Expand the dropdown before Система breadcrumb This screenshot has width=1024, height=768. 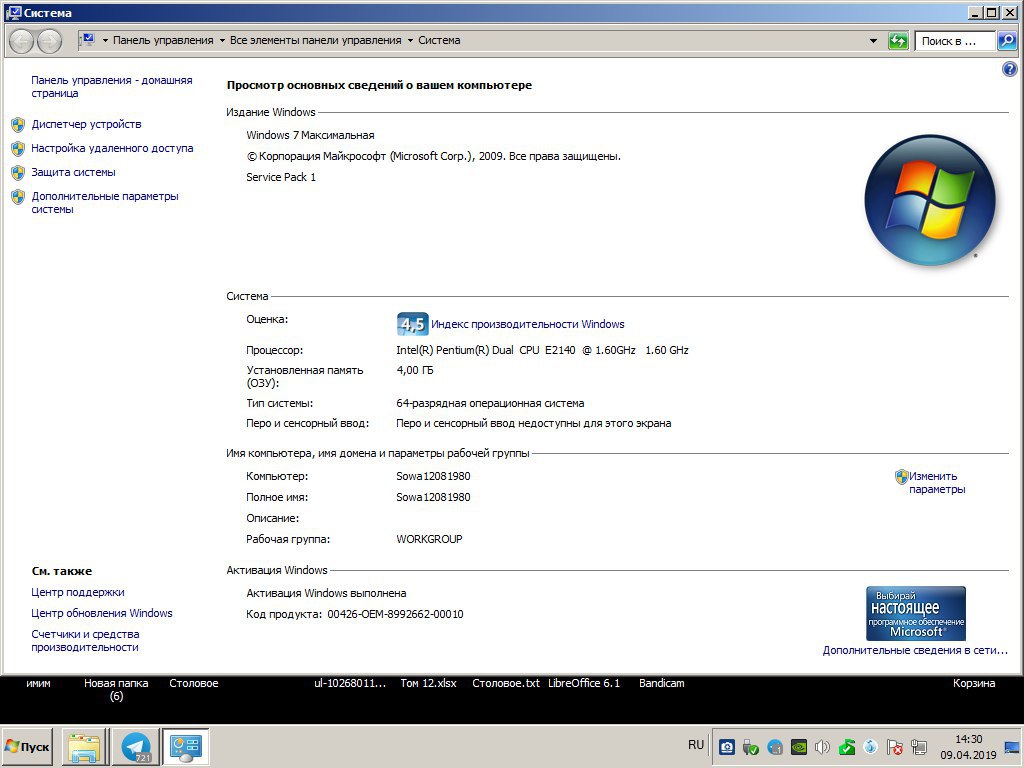(x=410, y=40)
